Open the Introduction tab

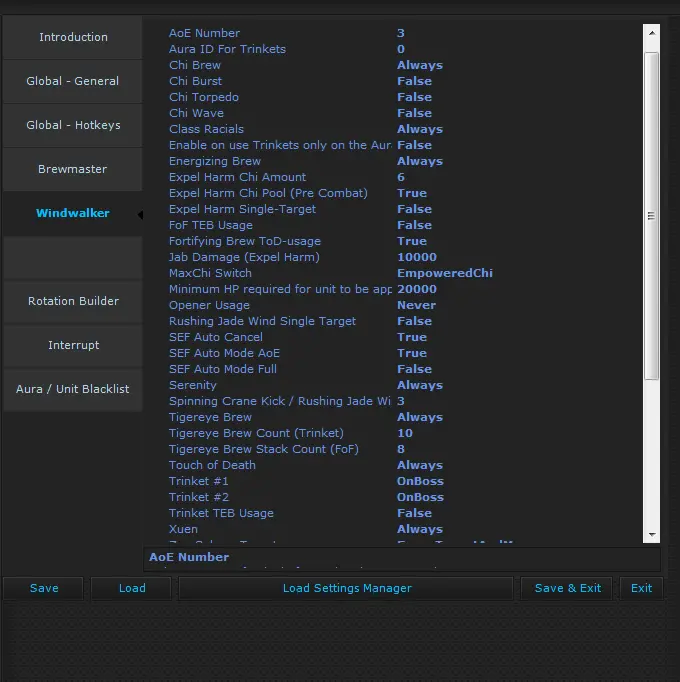[x=73, y=37]
